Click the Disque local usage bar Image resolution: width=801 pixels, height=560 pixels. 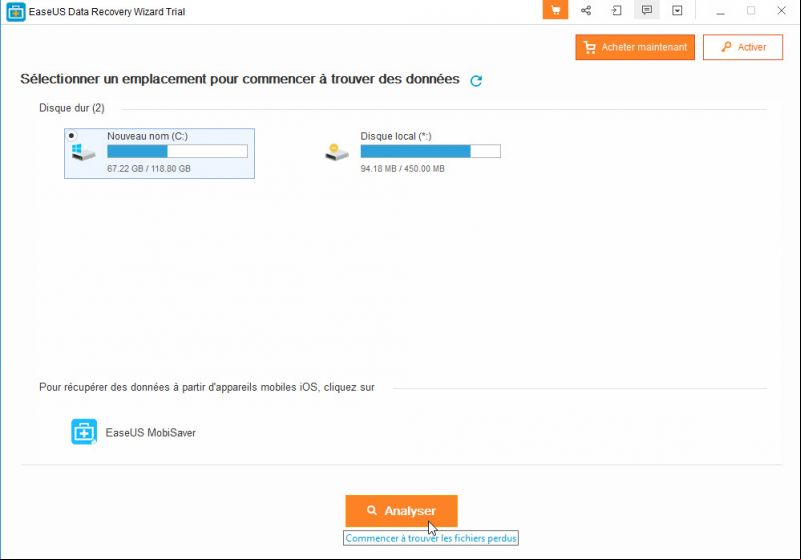(x=431, y=151)
